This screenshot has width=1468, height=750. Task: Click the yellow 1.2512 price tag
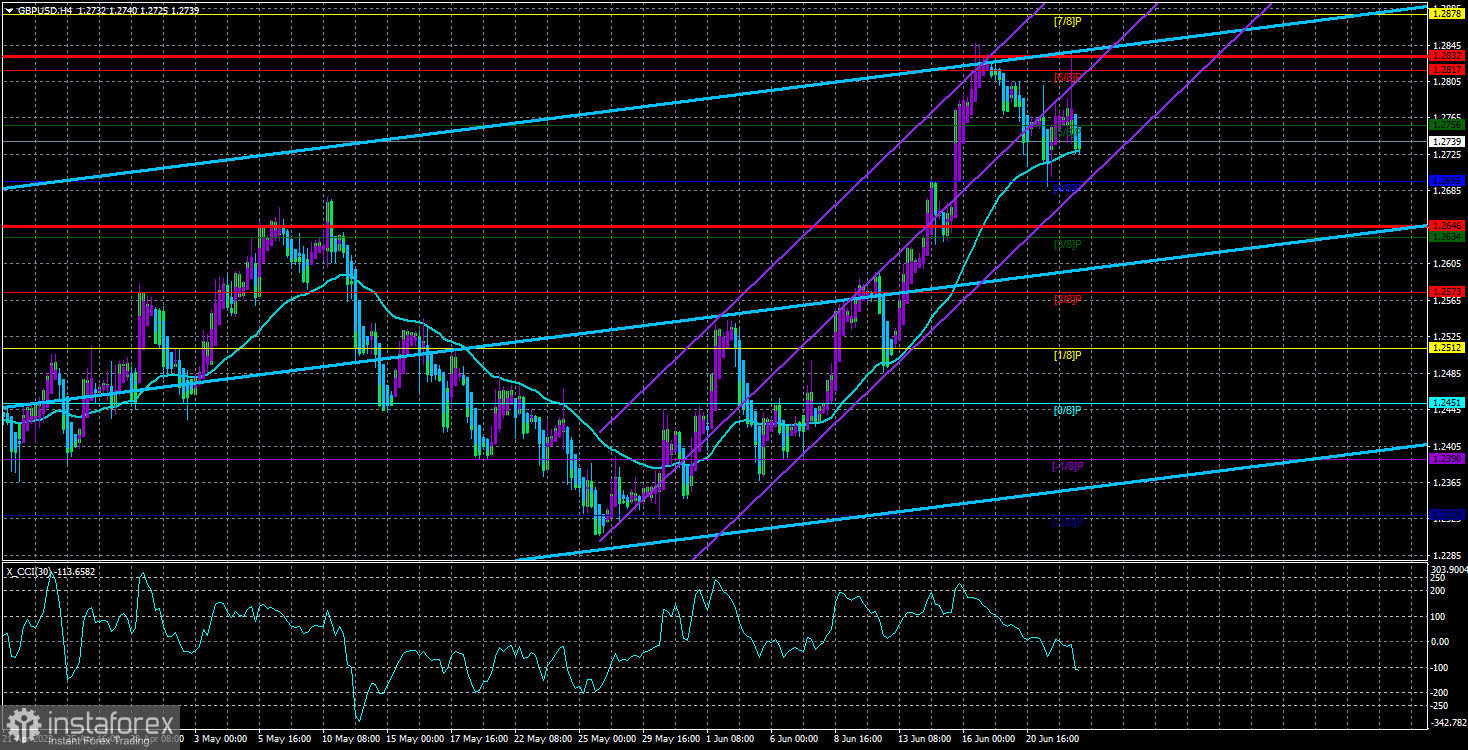point(1447,348)
